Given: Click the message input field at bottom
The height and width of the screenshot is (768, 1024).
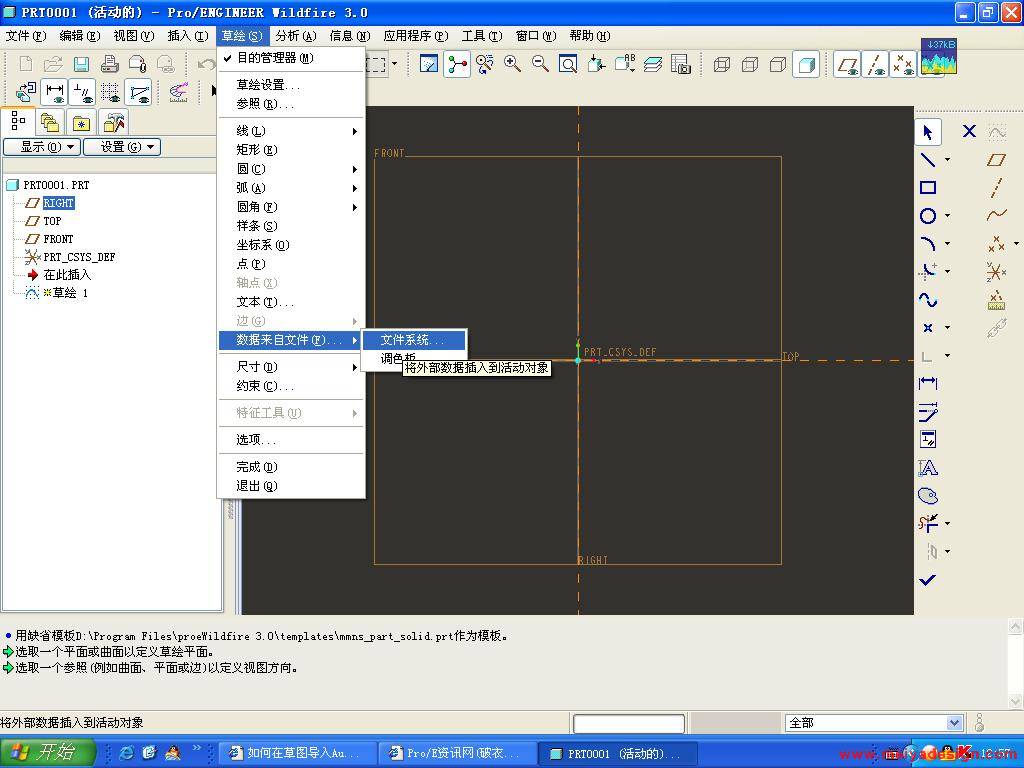Looking at the screenshot, I should pos(629,723).
